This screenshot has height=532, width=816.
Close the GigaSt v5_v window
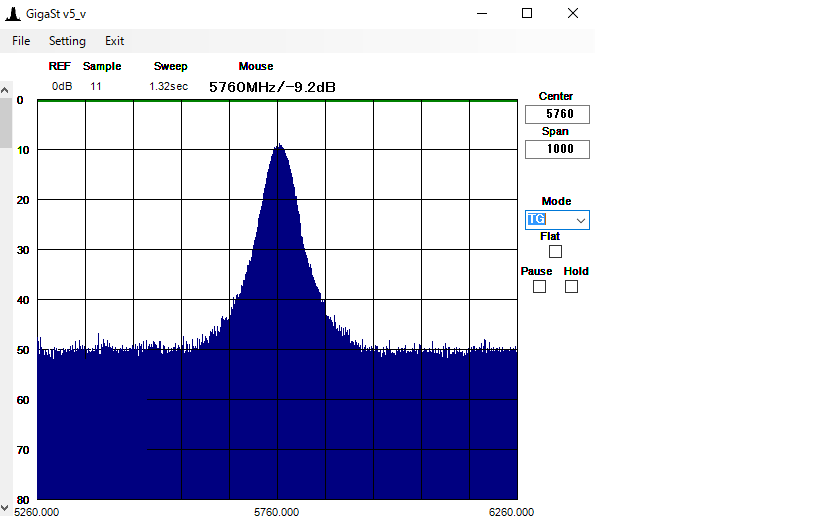[572, 14]
